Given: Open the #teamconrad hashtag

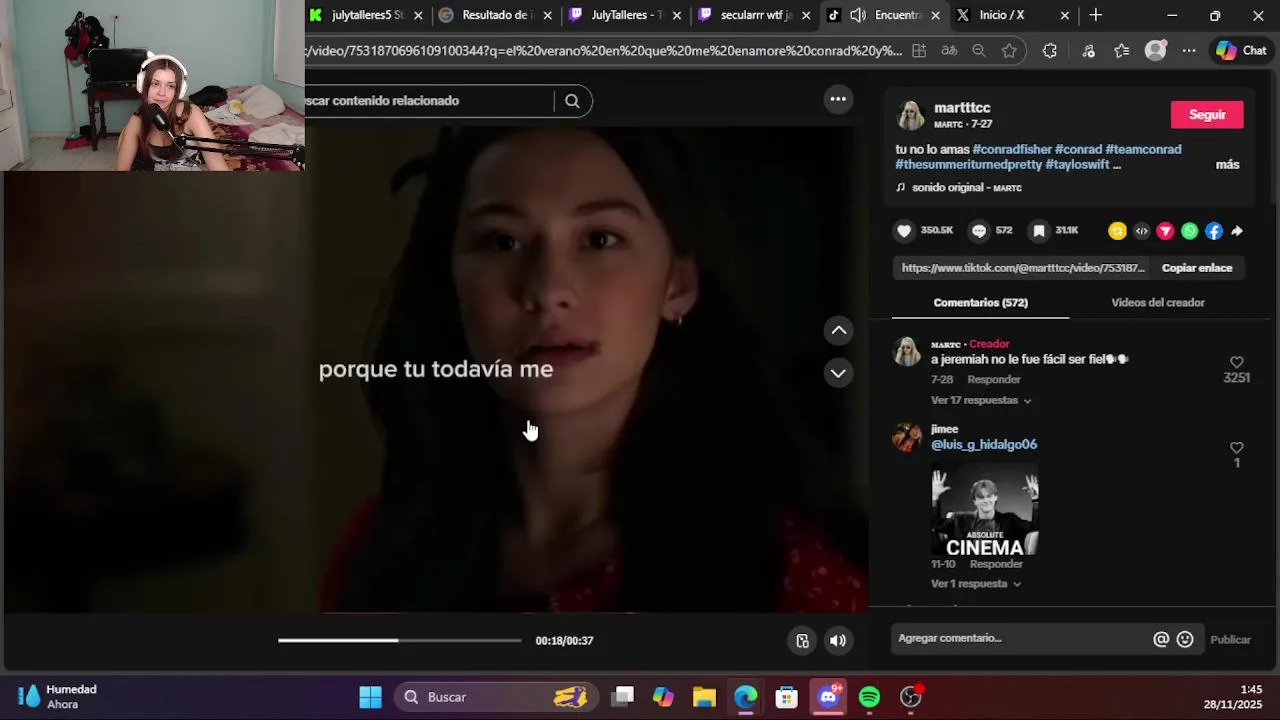Looking at the screenshot, I should tap(1143, 150).
